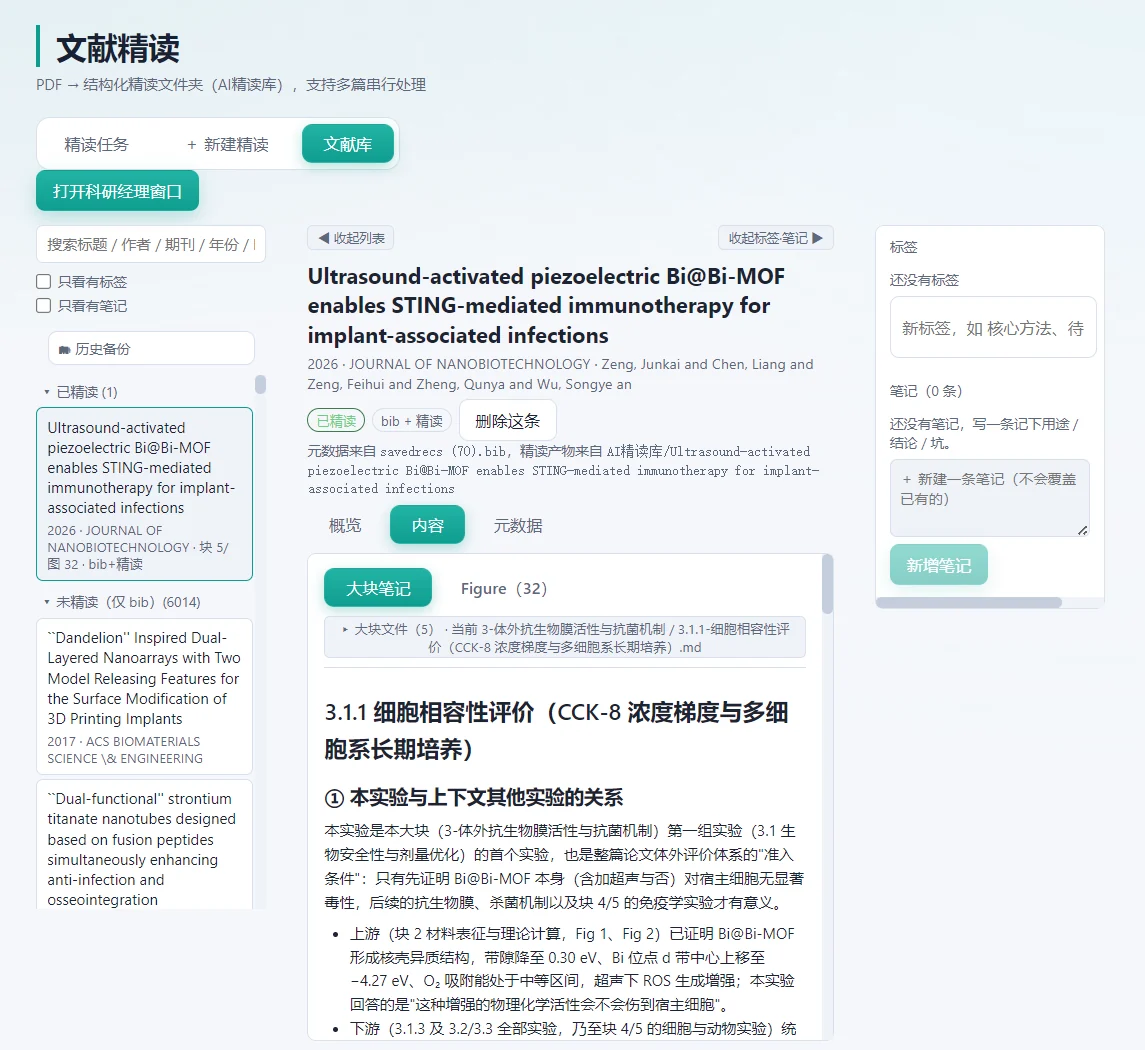Click the 新增笔记 button
The width and height of the screenshot is (1145, 1050).
tap(938, 564)
